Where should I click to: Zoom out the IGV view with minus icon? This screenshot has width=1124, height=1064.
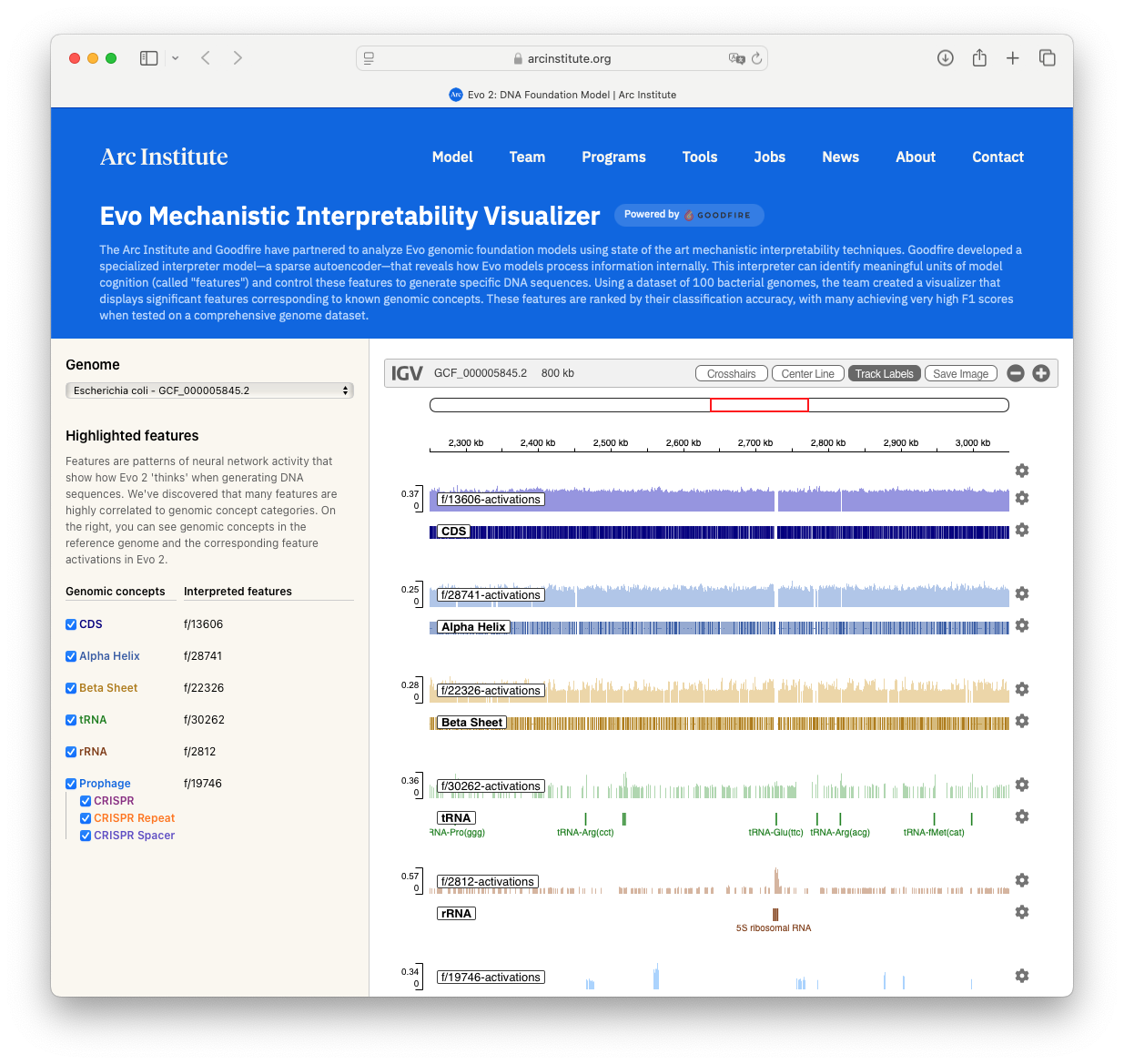1016,373
